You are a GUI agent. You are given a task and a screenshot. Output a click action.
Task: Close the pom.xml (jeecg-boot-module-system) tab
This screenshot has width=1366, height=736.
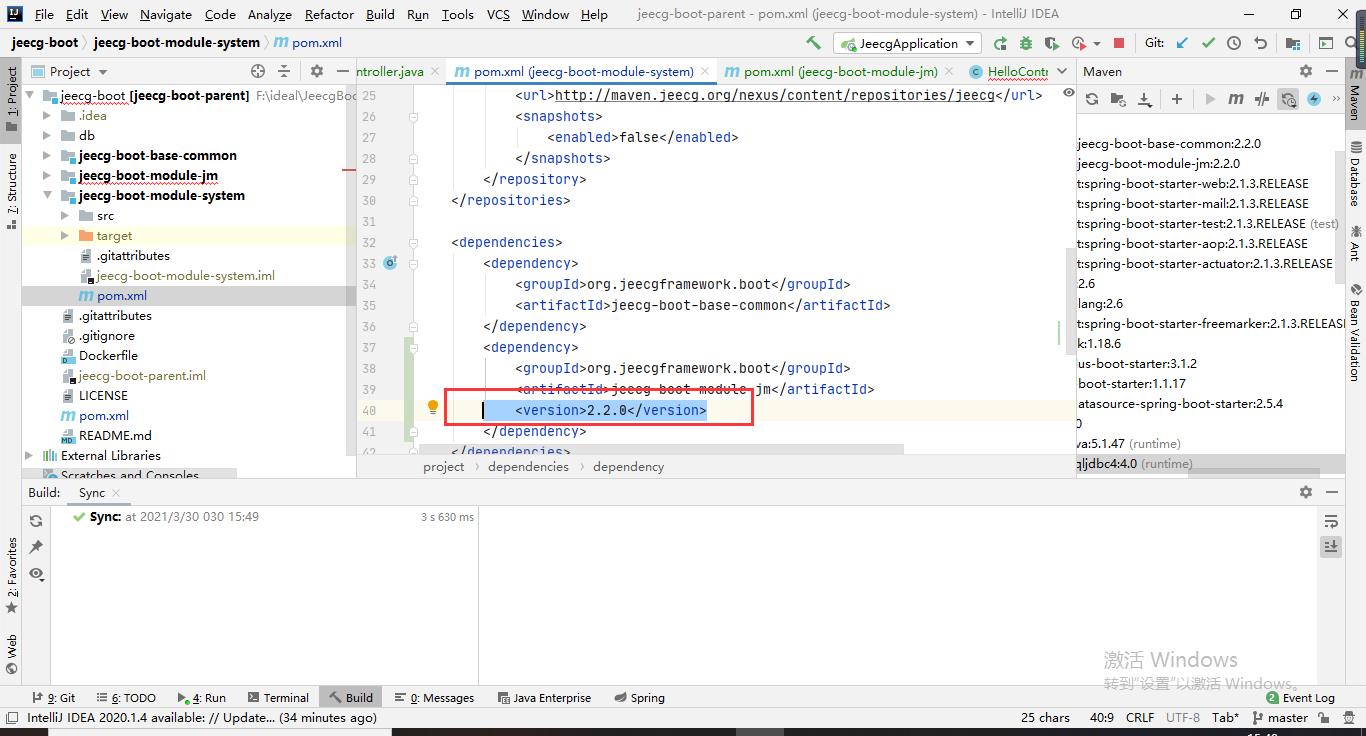705,71
